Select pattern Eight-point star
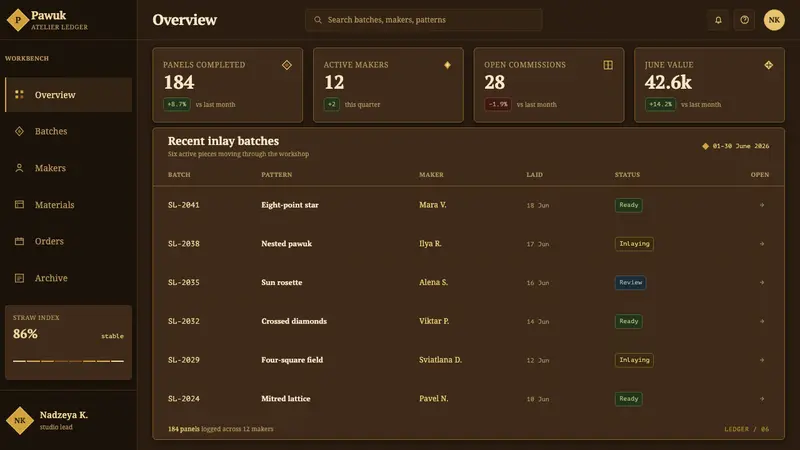 coord(290,205)
